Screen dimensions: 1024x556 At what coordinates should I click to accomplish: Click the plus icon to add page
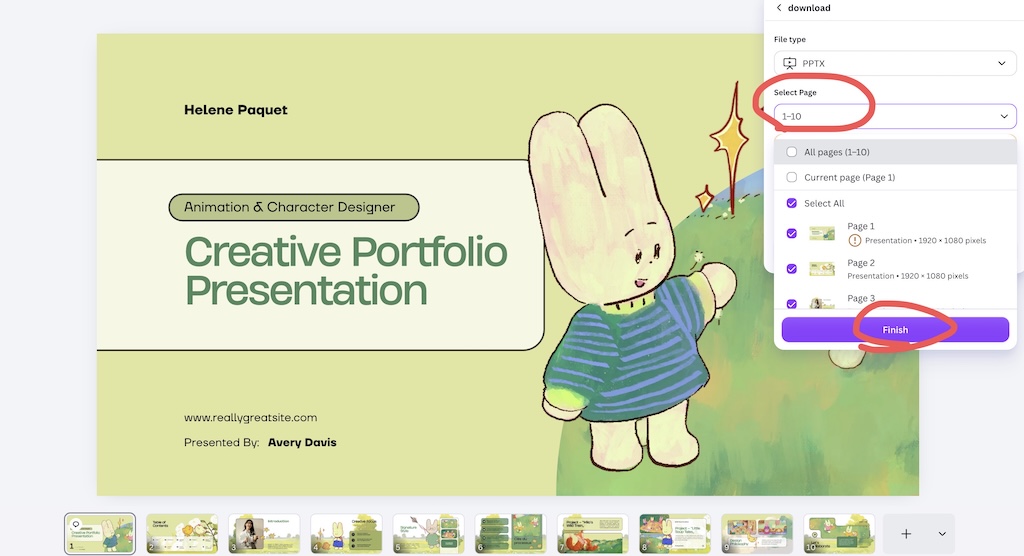pos(906,534)
